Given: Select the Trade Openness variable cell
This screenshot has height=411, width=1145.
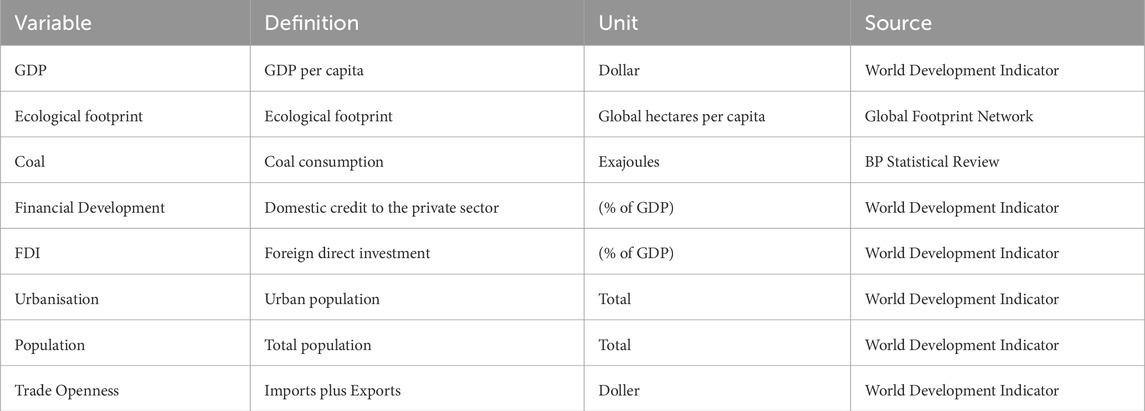Looking at the screenshot, I should pyautogui.click(x=125, y=391).
